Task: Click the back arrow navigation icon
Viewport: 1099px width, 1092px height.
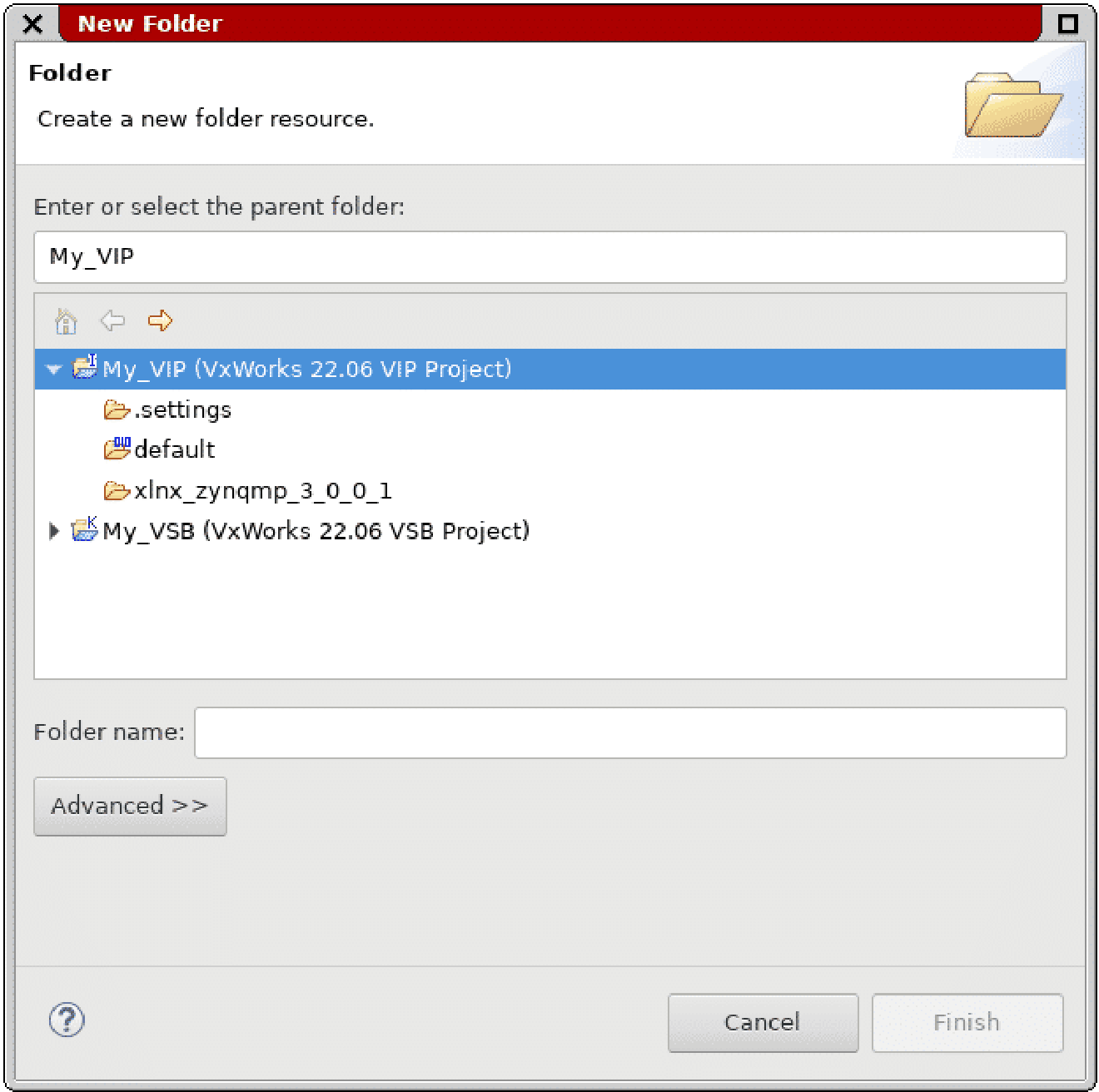Action: tap(112, 321)
